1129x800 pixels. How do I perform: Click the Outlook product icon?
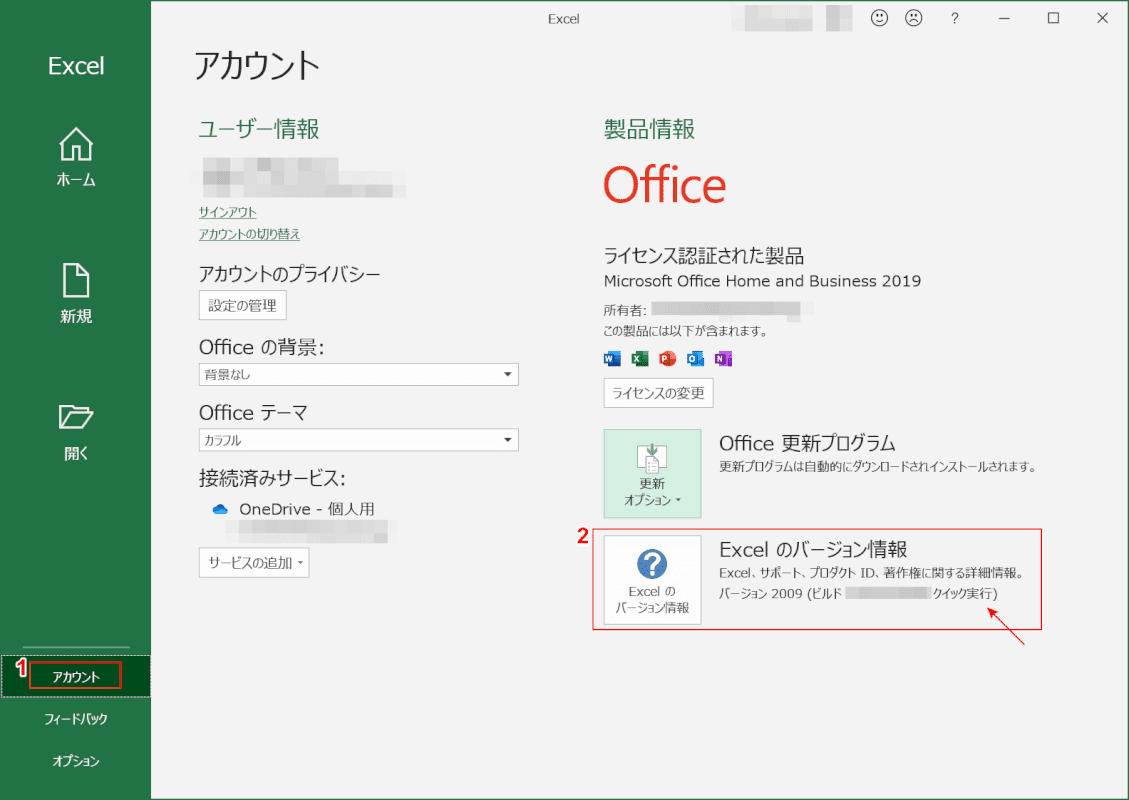tap(695, 358)
